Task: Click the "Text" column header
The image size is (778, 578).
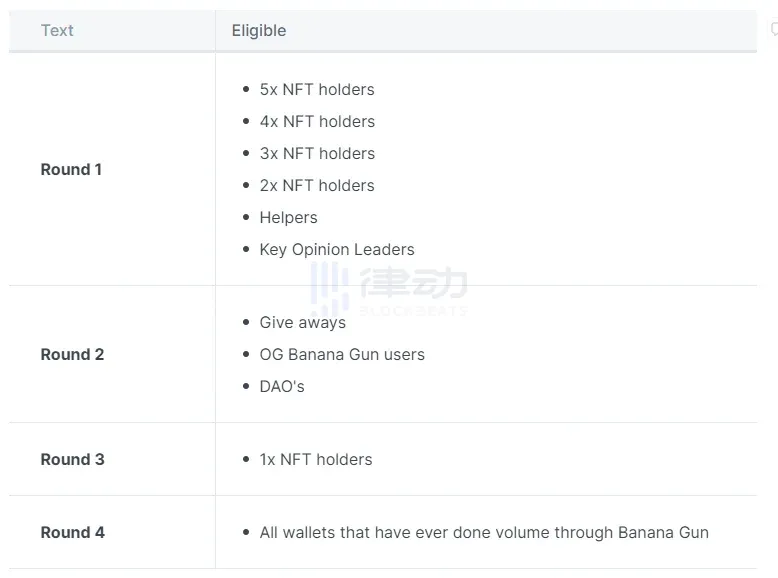Action: (x=57, y=30)
